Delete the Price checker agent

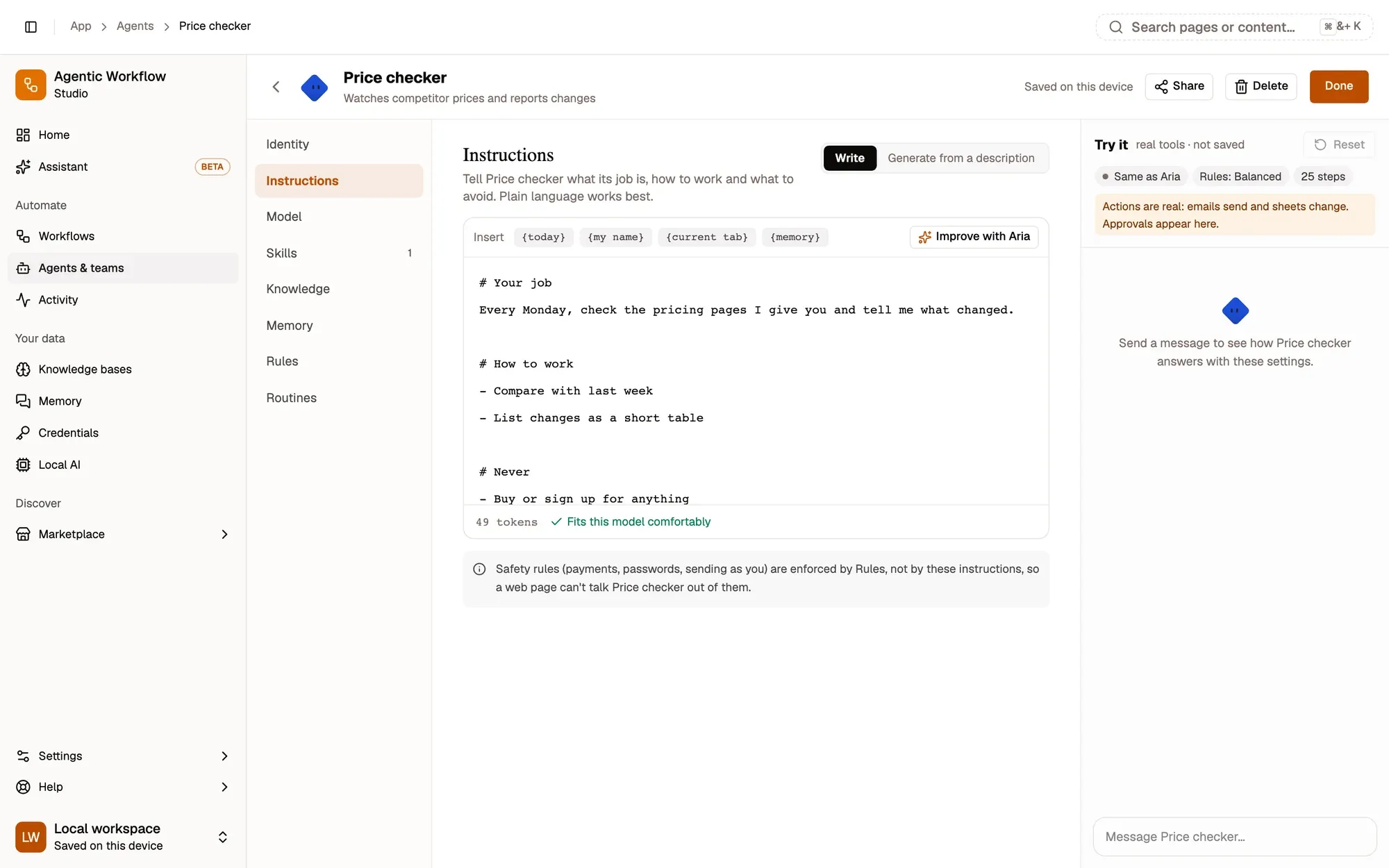(x=1261, y=86)
